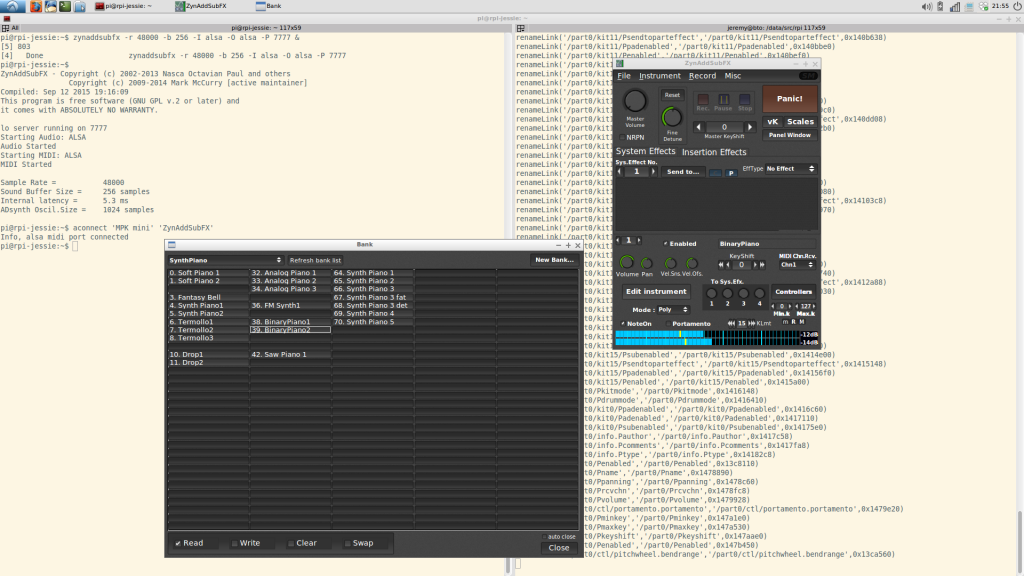Click the C copy effect button

coord(716,172)
